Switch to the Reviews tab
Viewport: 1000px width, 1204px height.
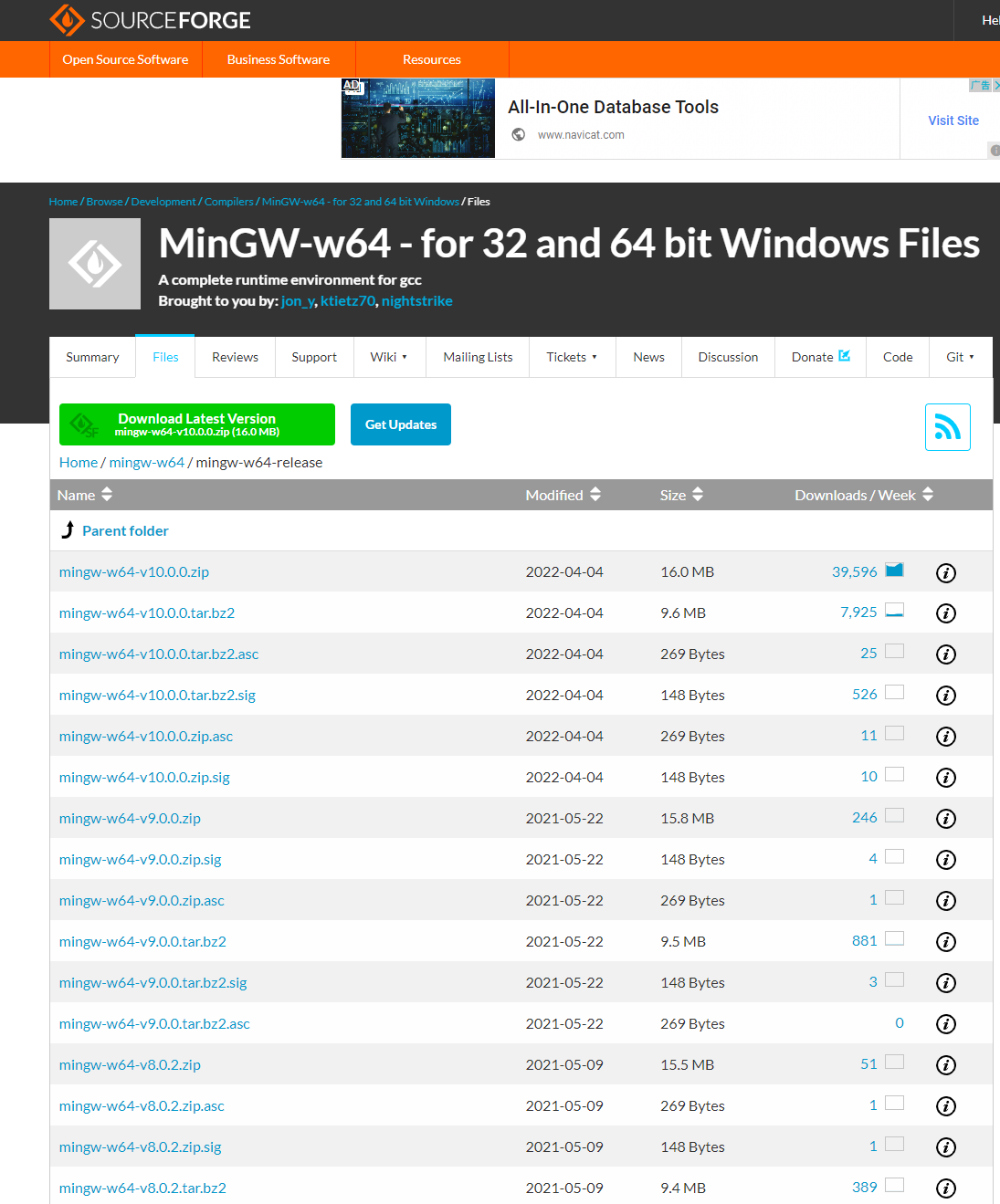pos(235,357)
